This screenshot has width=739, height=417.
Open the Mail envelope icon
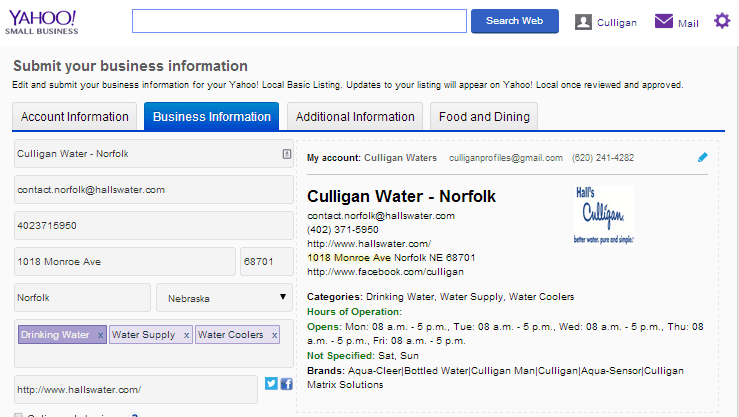[x=664, y=21]
